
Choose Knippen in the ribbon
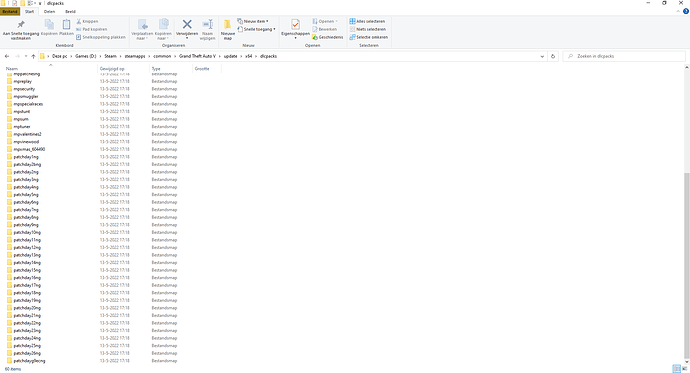[x=87, y=21]
